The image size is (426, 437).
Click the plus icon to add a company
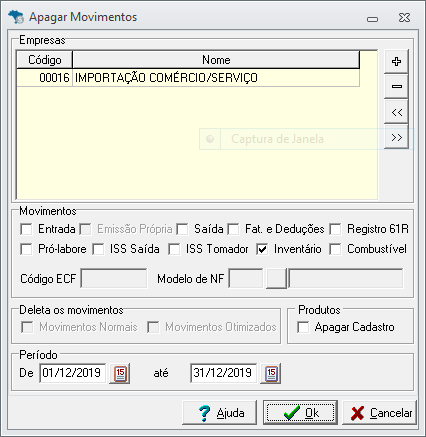click(396, 61)
